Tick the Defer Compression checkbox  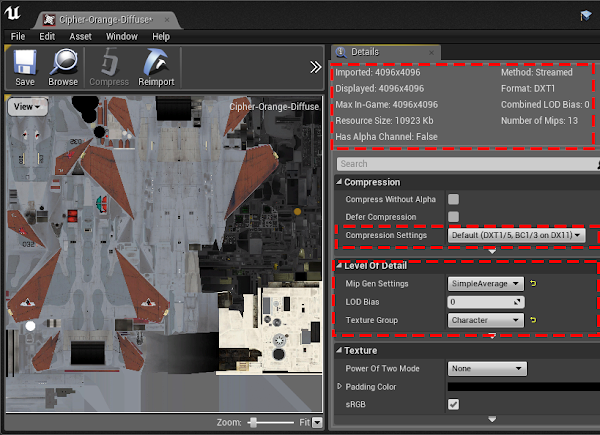pos(454,217)
